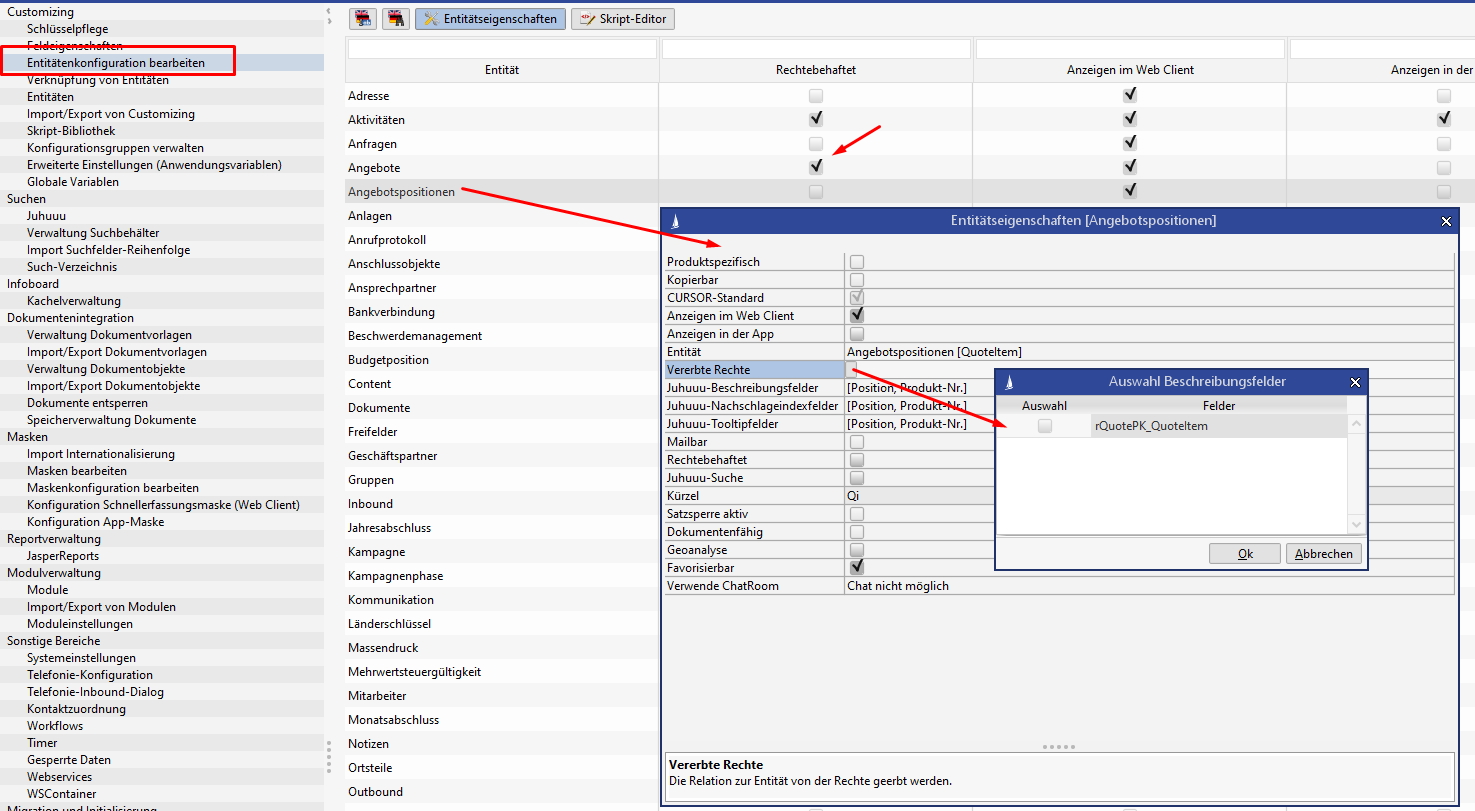The width and height of the screenshot is (1475, 811).
Task: Open the Skript-Editor toolbar button
Action: (622, 18)
